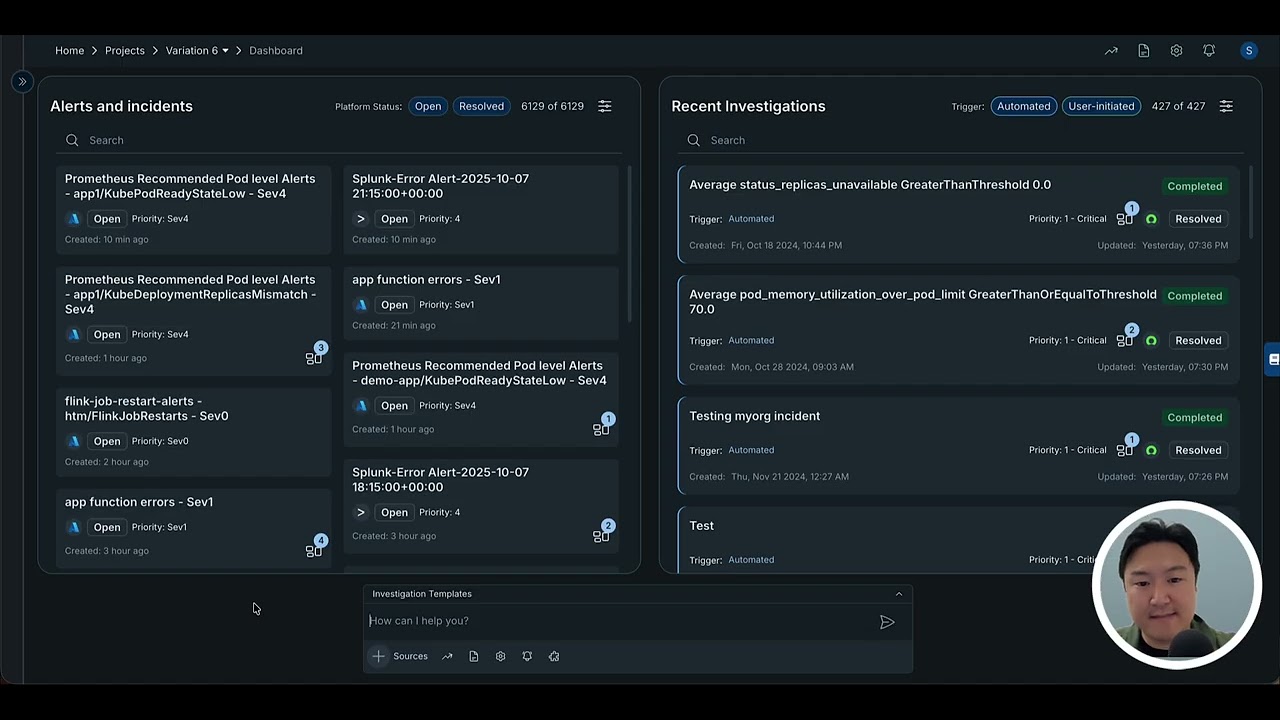Focus the How can I help you input
Viewport: 1280px width, 720px height.
620,621
